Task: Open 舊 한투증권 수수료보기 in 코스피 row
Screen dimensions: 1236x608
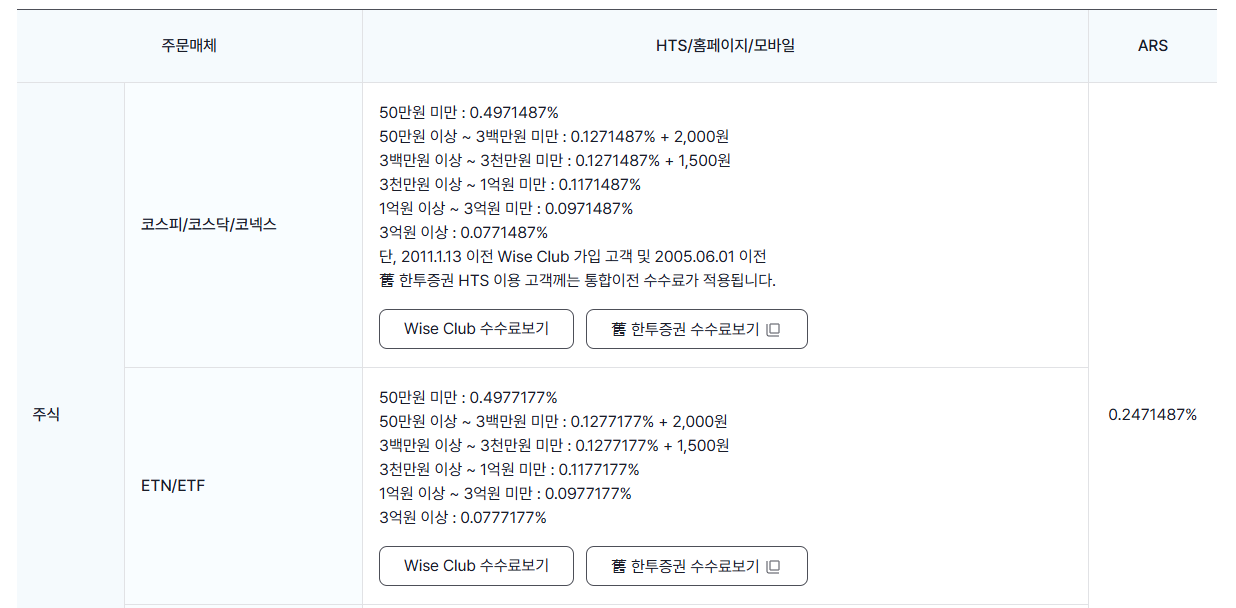Action: click(696, 329)
